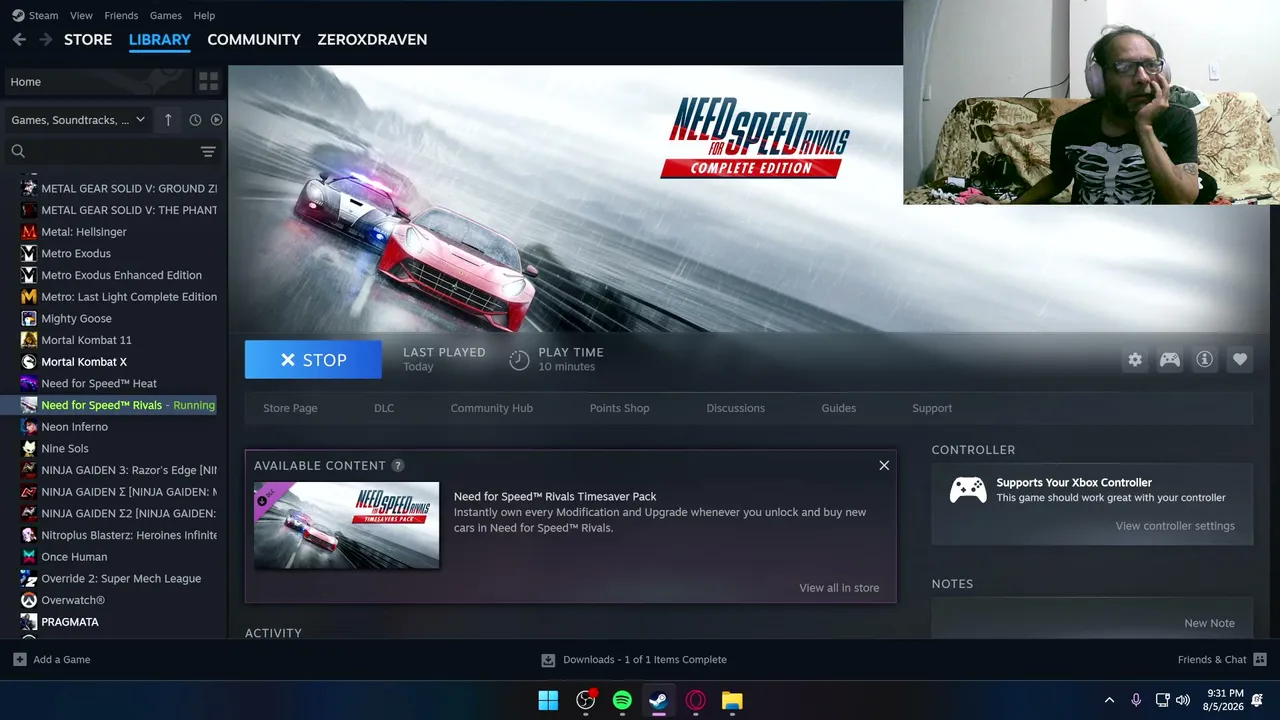
Task: Click View all in store
Action: 839,588
